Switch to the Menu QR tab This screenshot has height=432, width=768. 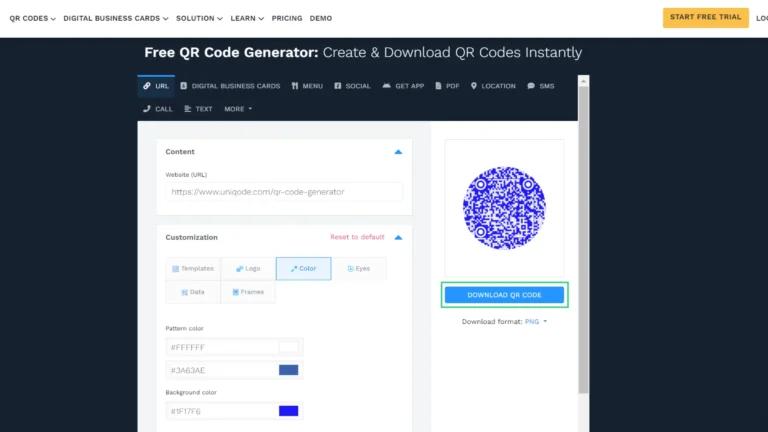(x=307, y=86)
